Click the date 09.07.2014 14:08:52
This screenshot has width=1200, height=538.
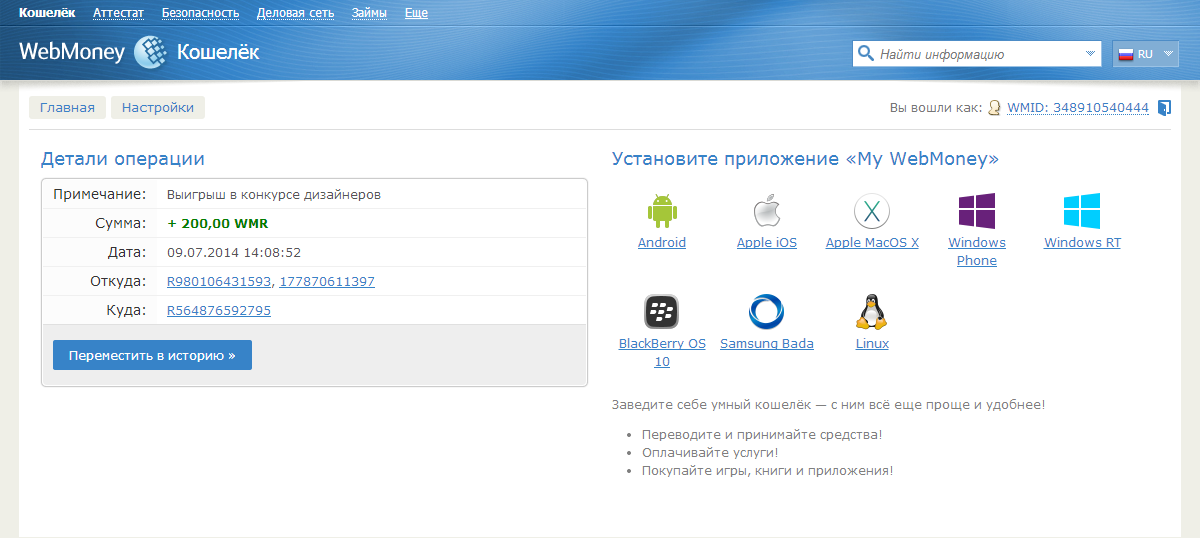click(234, 253)
